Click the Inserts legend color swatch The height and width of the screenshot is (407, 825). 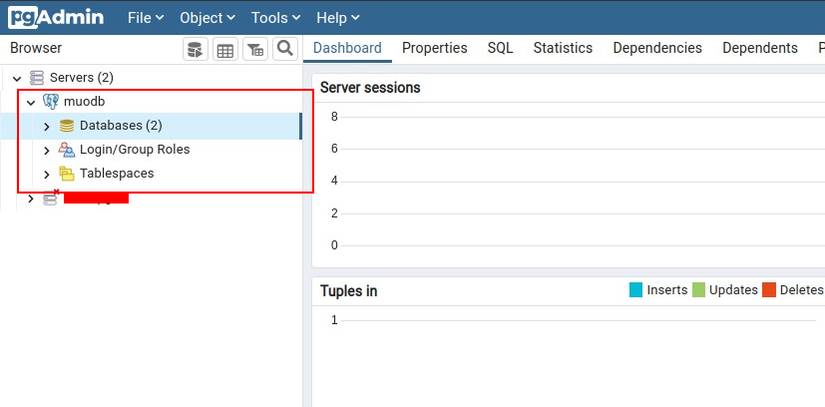[x=636, y=290]
